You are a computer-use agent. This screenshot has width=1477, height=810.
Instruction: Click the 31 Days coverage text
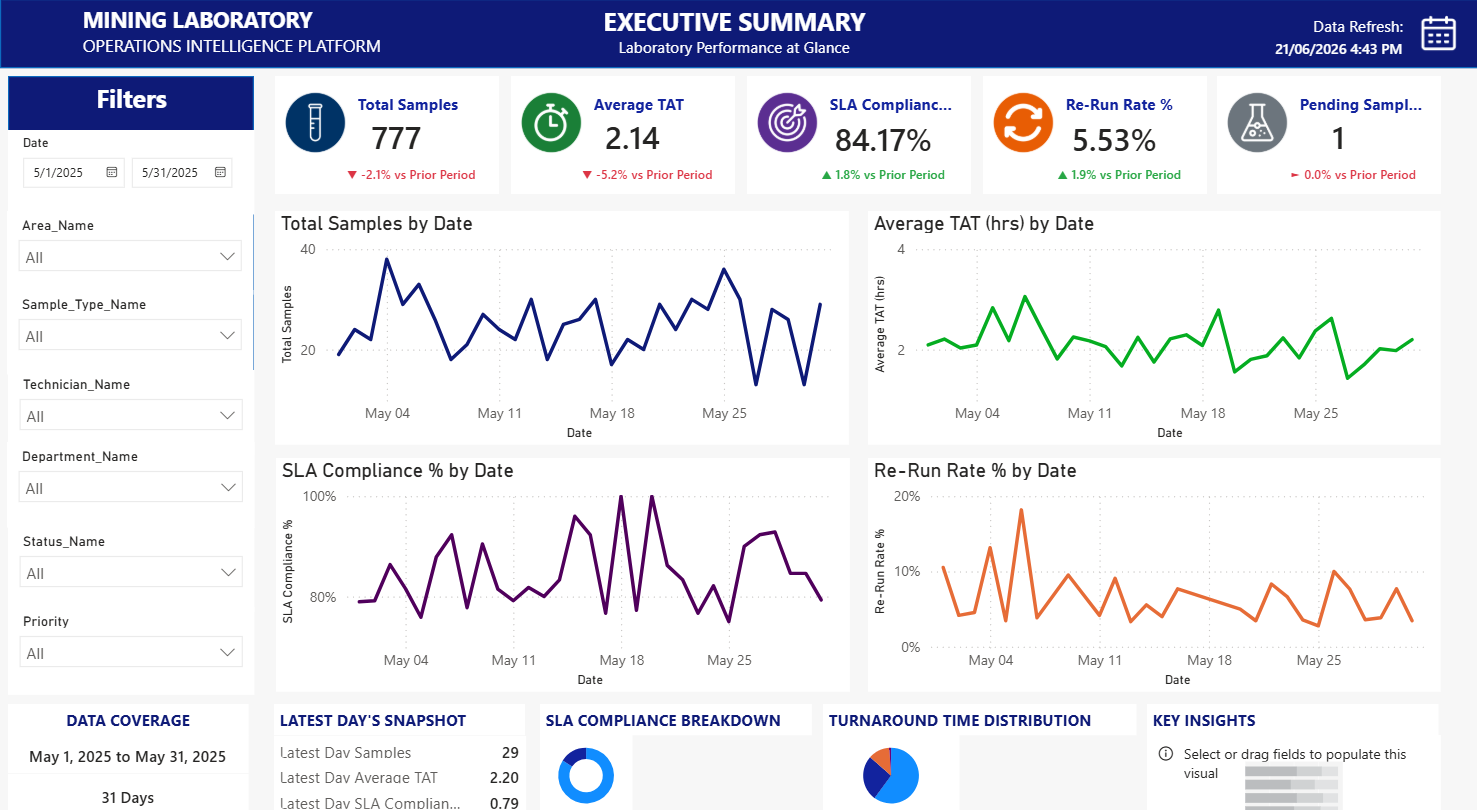click(x=128, y=798)
